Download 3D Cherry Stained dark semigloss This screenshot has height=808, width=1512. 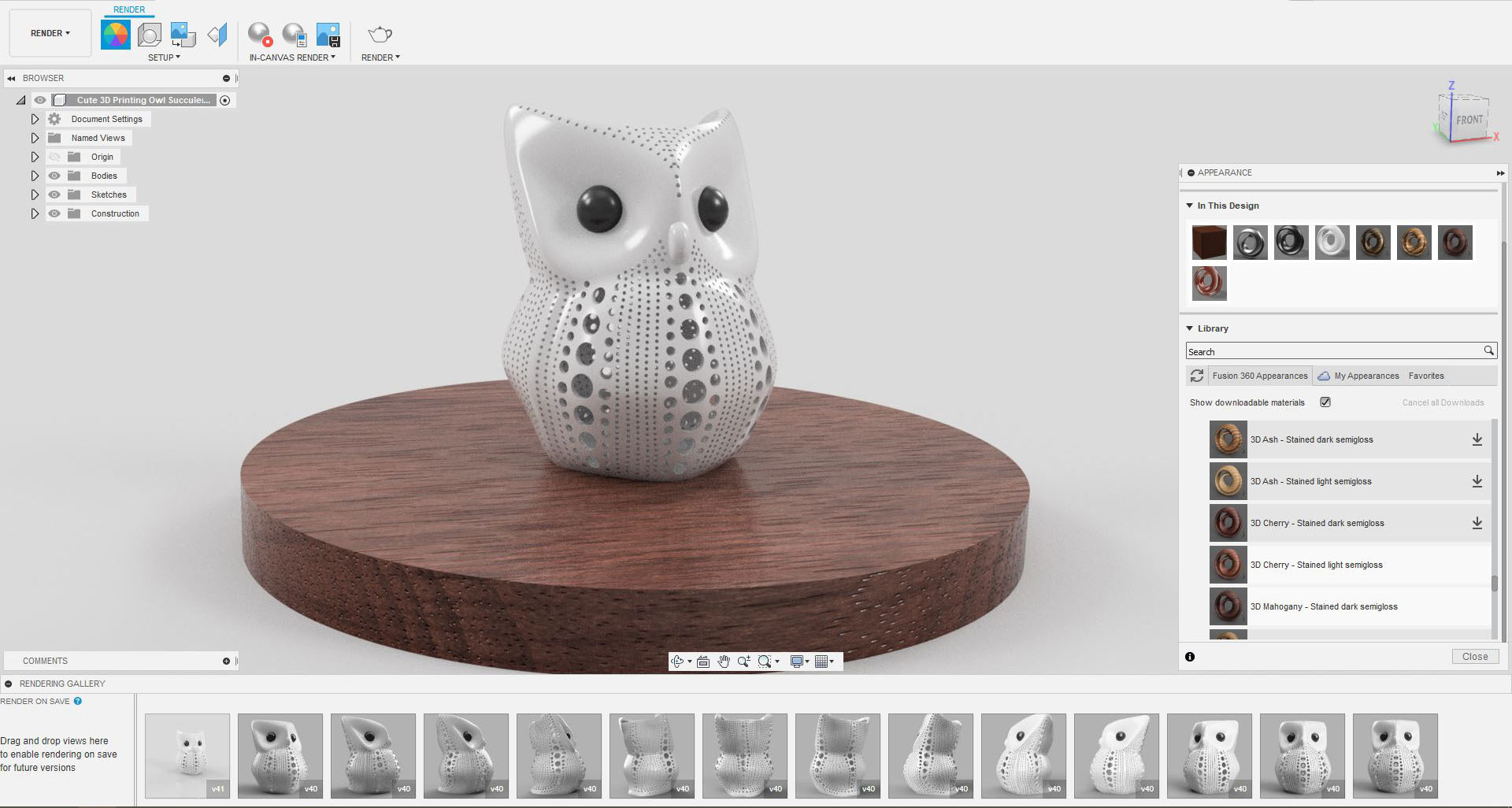pyautogui.click(x=1477, y=523)
